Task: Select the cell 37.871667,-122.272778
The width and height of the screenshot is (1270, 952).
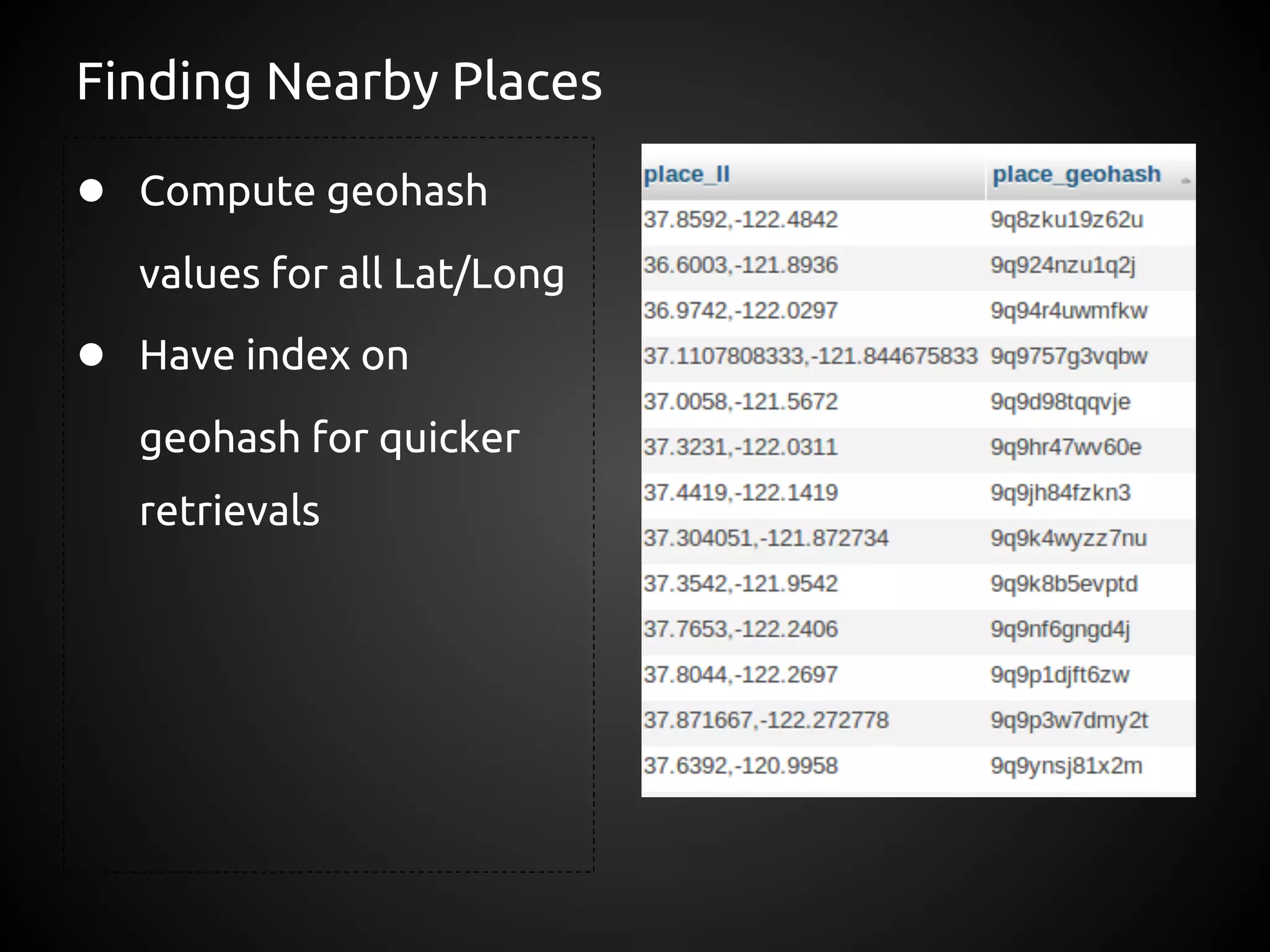Action: (x=766, y=720)
